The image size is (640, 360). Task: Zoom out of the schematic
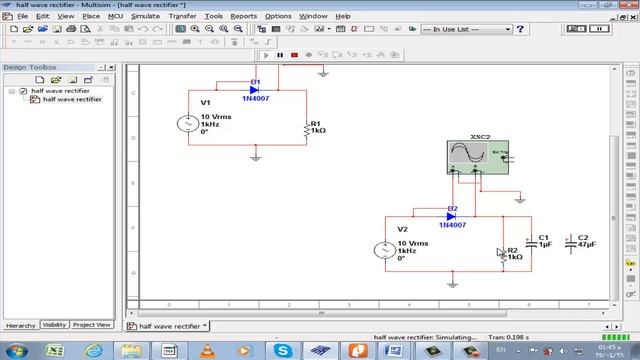pos(209,29)
